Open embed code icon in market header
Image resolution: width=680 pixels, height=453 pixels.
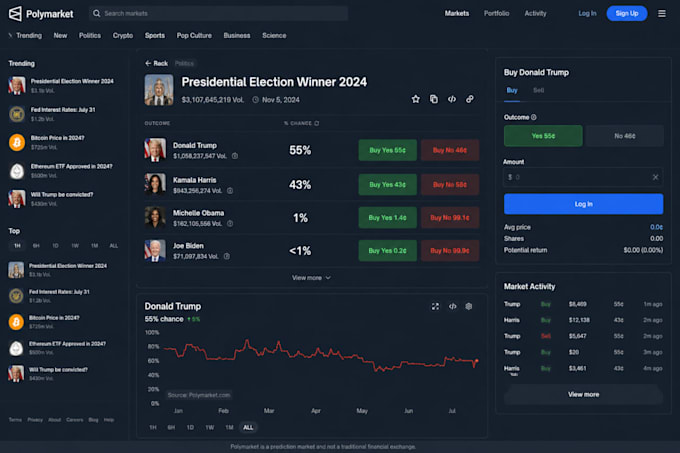point(452,99)
